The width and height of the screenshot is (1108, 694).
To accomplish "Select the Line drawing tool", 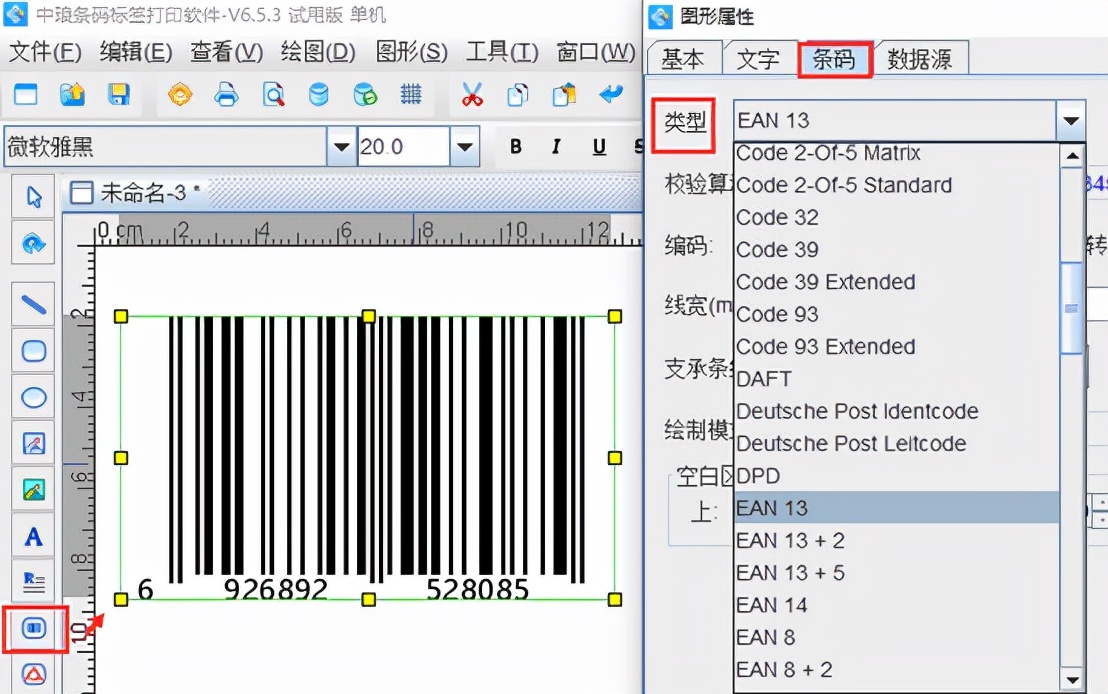I will click(33, 305).
